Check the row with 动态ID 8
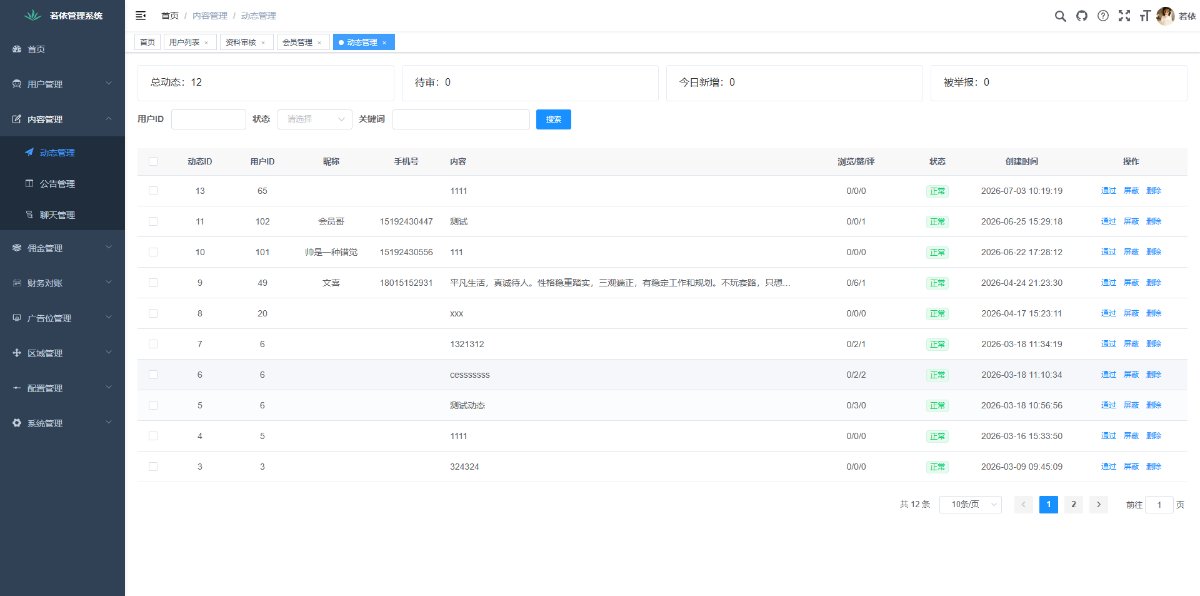The height and width of the screenshot is (596, 1200). point(153,313)
